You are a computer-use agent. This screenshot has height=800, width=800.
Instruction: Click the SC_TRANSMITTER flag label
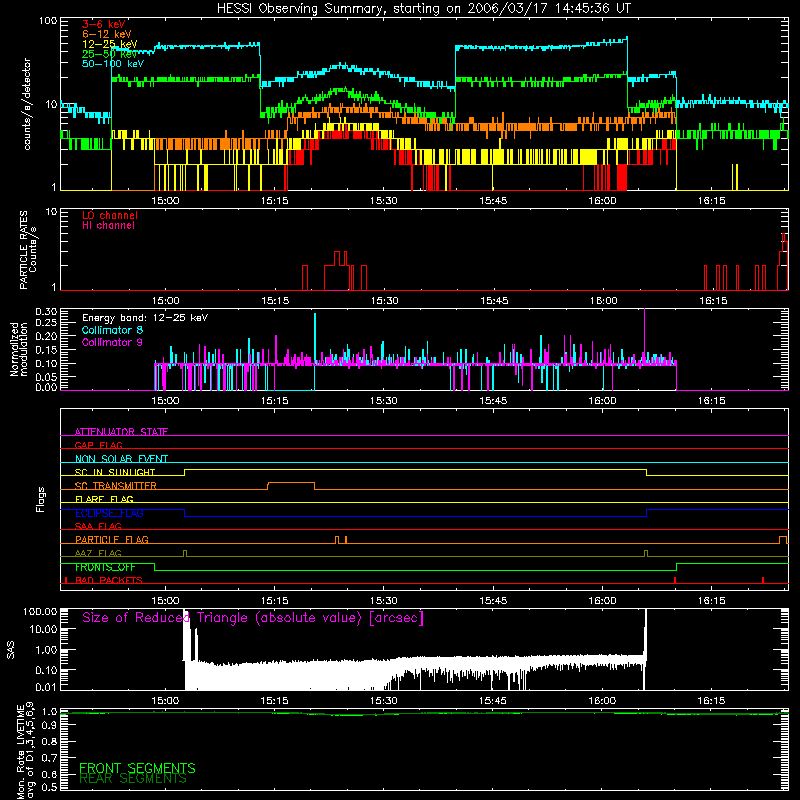pyautogui.click(x=116, y=485)
